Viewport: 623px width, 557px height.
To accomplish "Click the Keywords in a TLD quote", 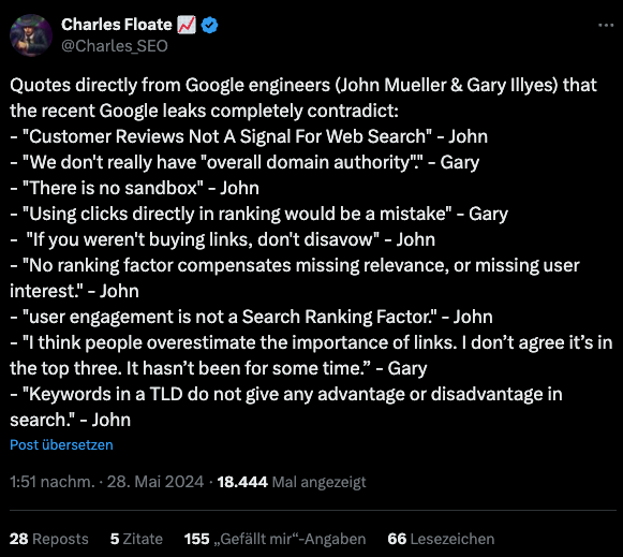I will click(x=286, y=407).
